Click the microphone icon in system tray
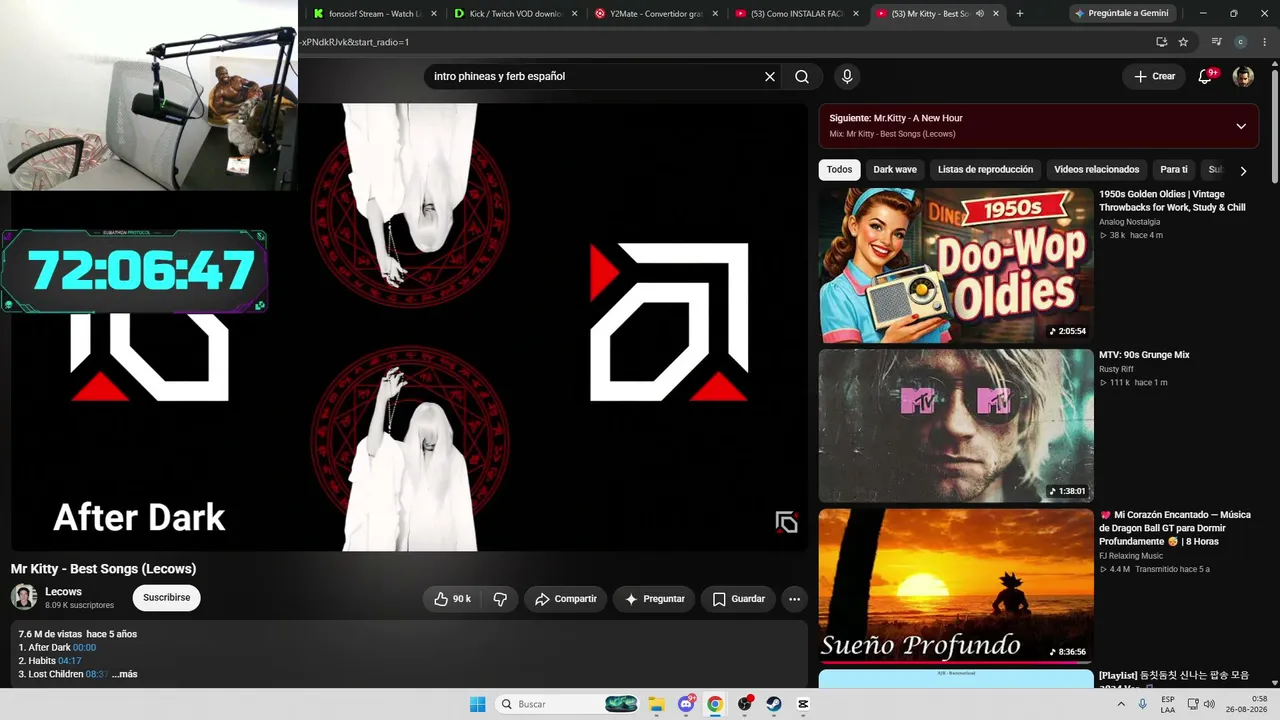 (1143, 704)
